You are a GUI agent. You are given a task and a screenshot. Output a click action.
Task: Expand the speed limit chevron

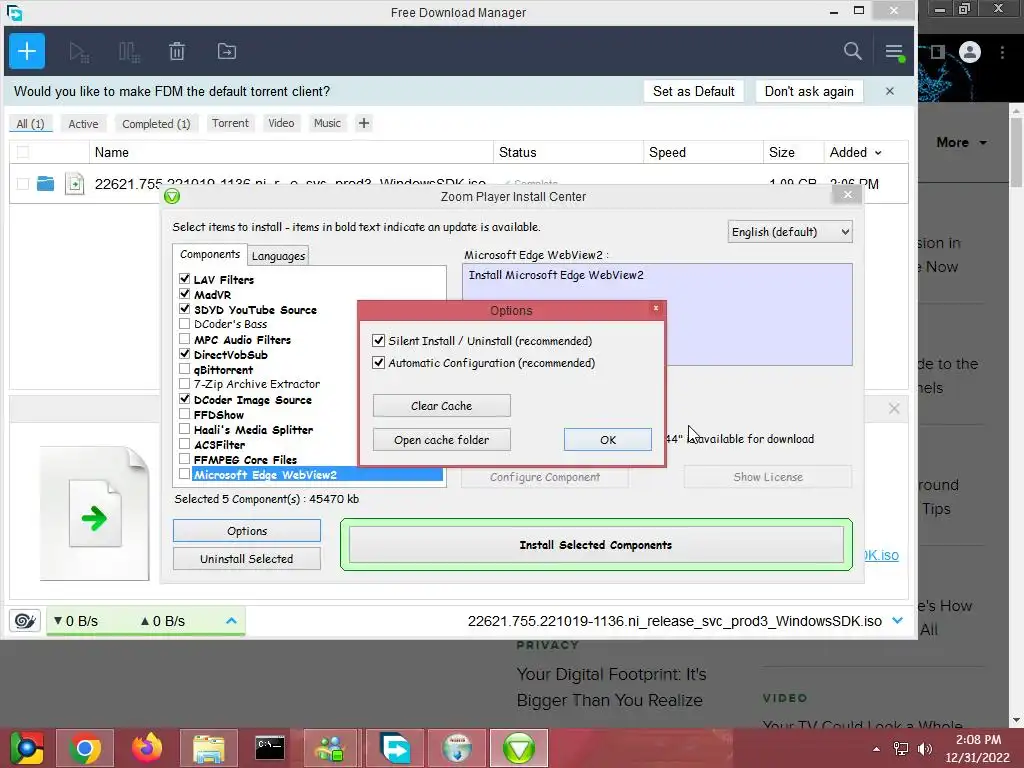point(231,620)
